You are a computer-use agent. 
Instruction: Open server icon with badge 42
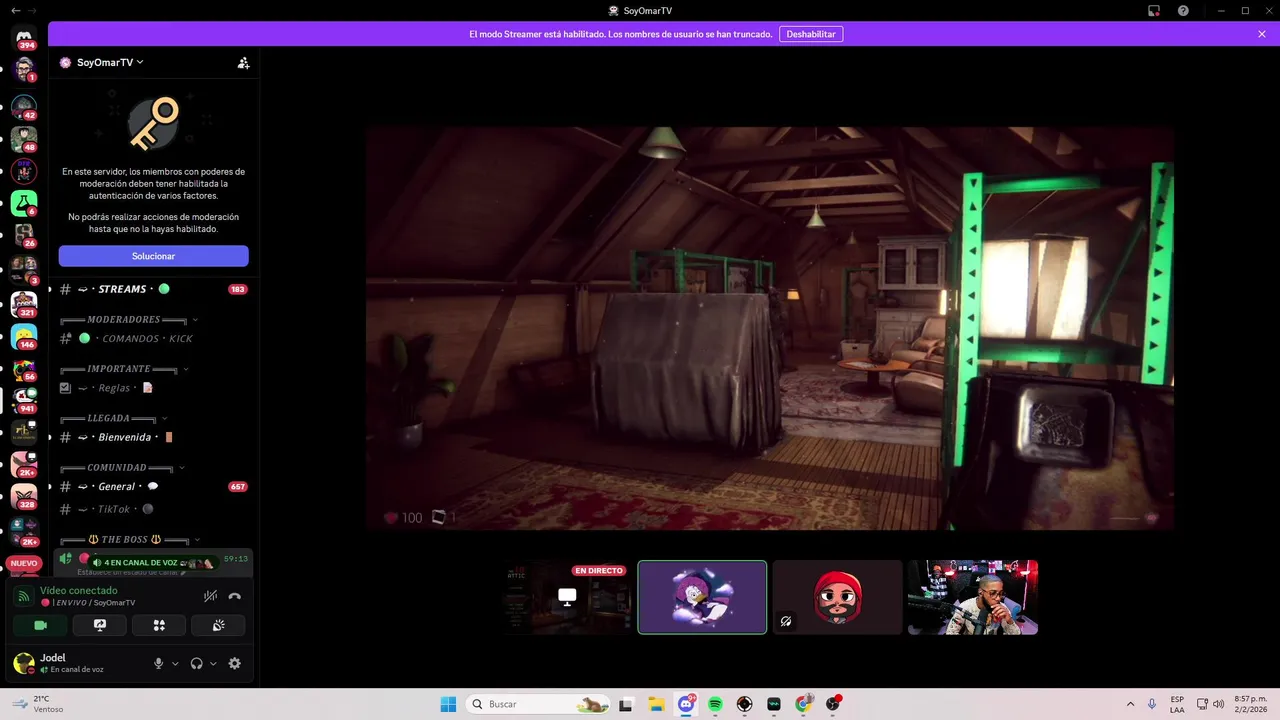pos(24,106)
